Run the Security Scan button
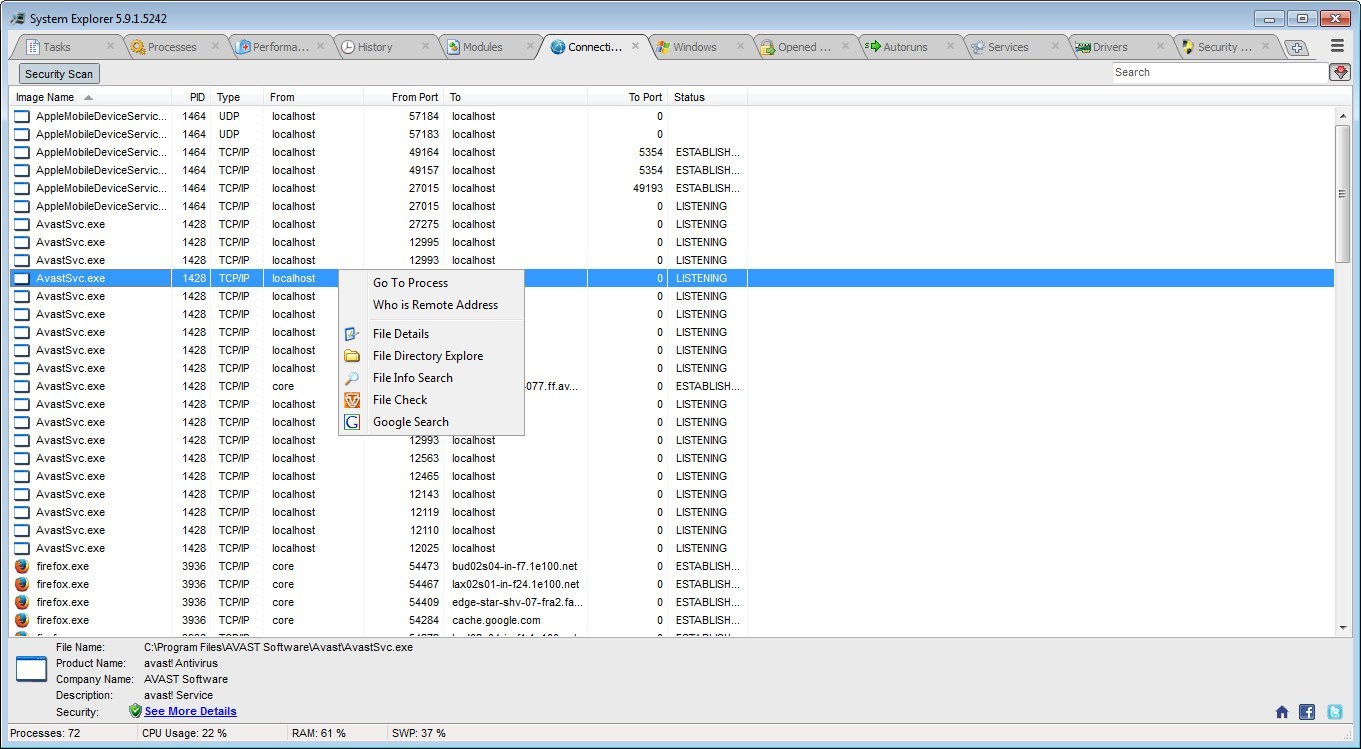The height and width of the screenshot is (749, 1361). 59,74
